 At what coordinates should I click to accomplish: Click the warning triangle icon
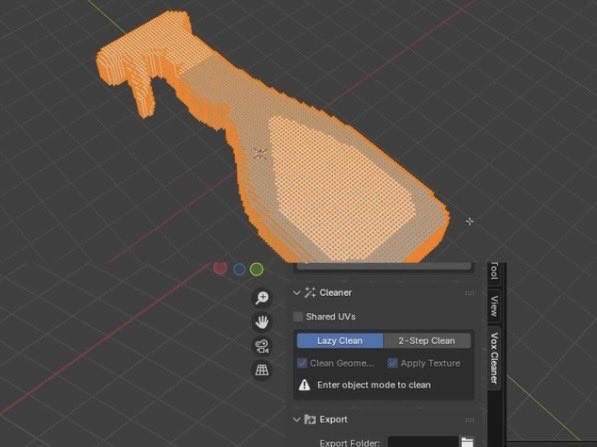305,385
